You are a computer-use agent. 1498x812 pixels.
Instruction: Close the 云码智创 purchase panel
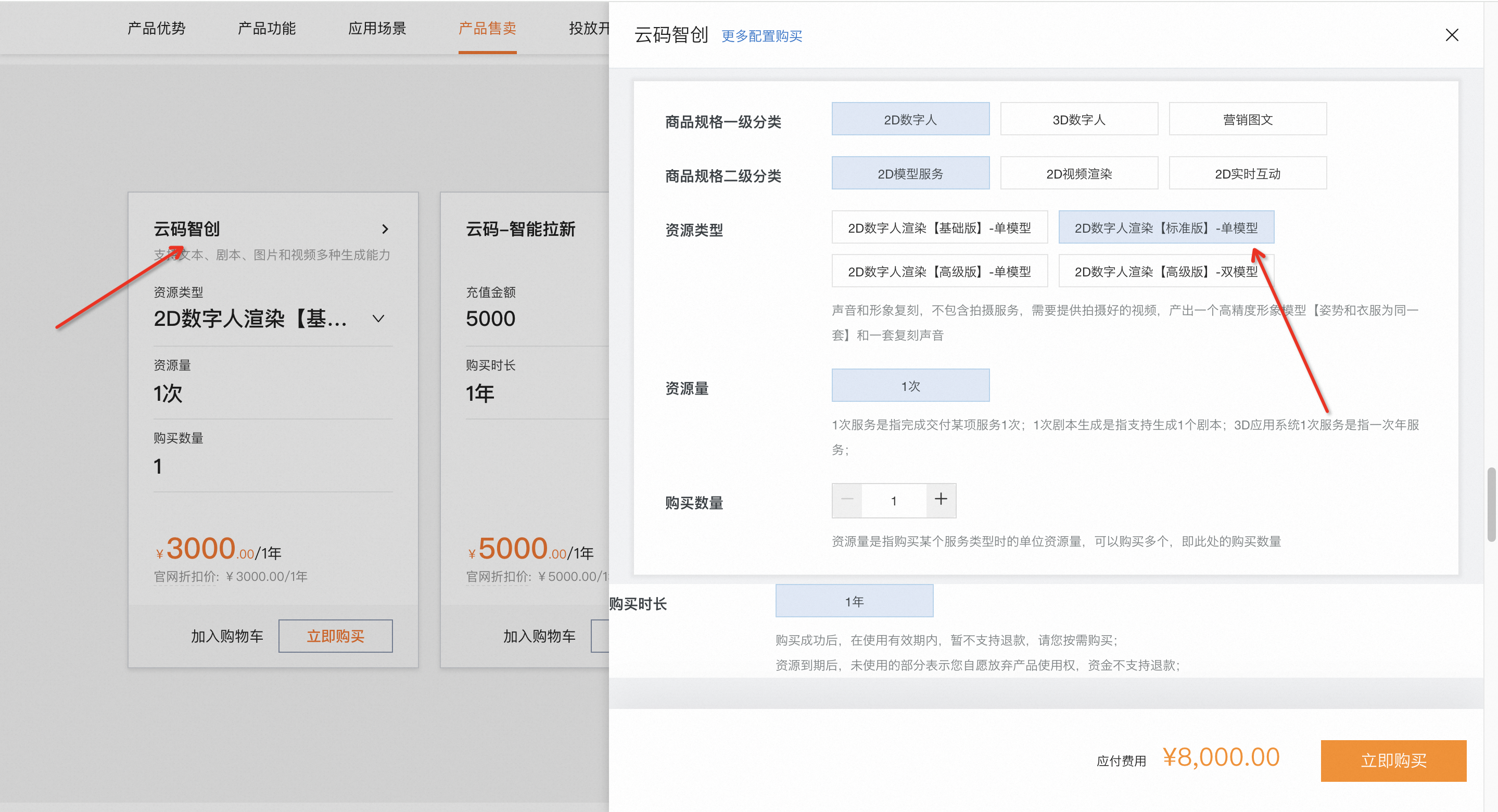tap(1452, 35)
